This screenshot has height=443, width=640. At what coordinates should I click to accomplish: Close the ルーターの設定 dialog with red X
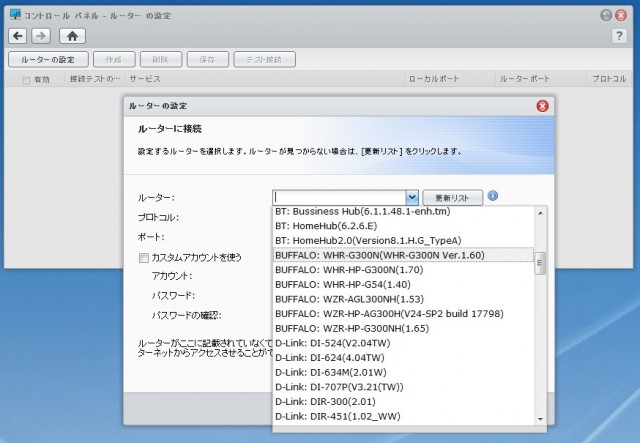coord(542,106)
